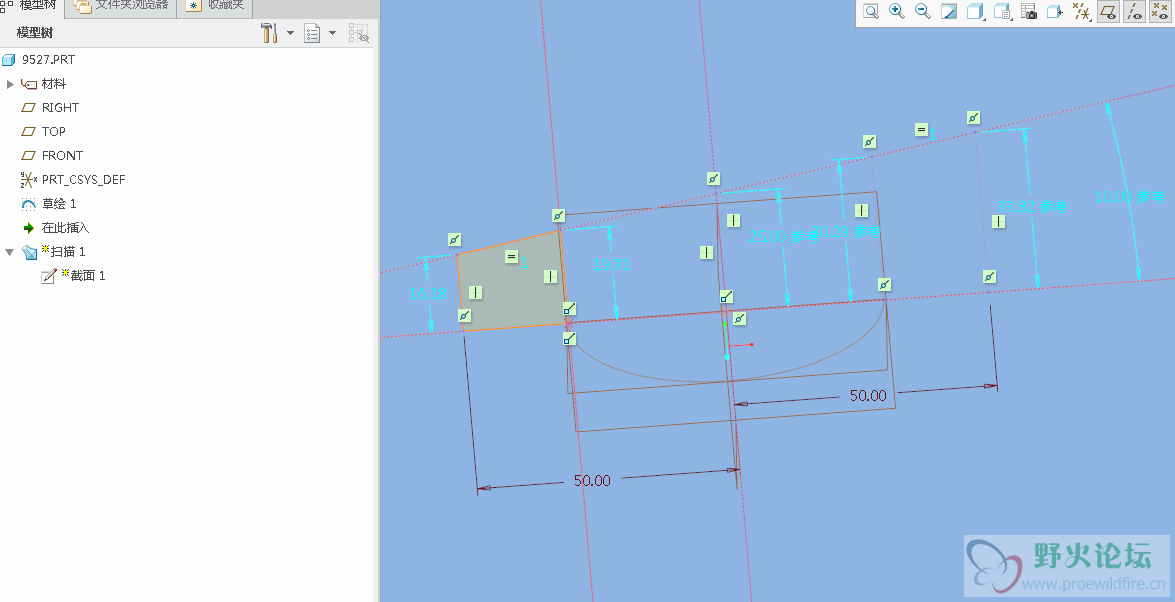Switch to the 收藏夹 tab

[x=216, y=6]
